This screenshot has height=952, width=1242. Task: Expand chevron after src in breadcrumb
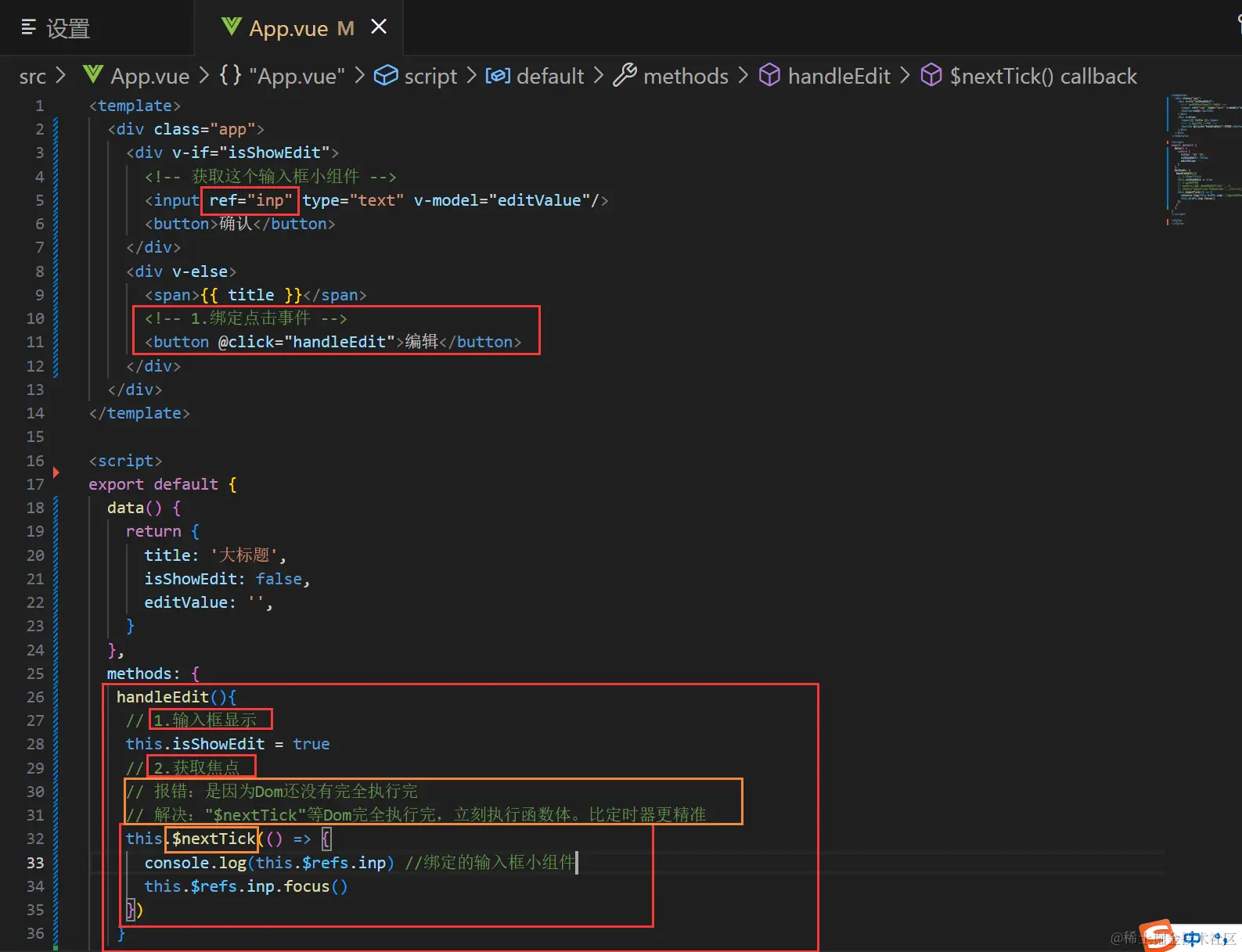coord(60,76)
